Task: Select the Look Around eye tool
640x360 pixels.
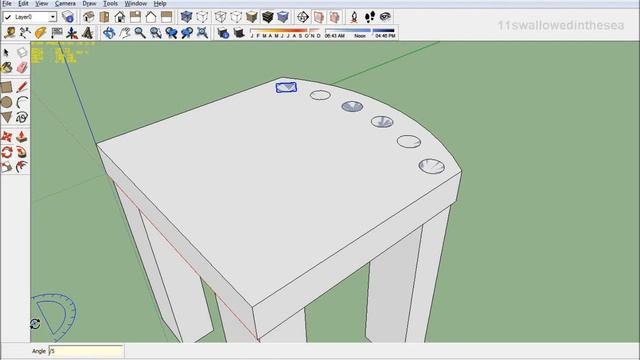Action: point(385,17)
